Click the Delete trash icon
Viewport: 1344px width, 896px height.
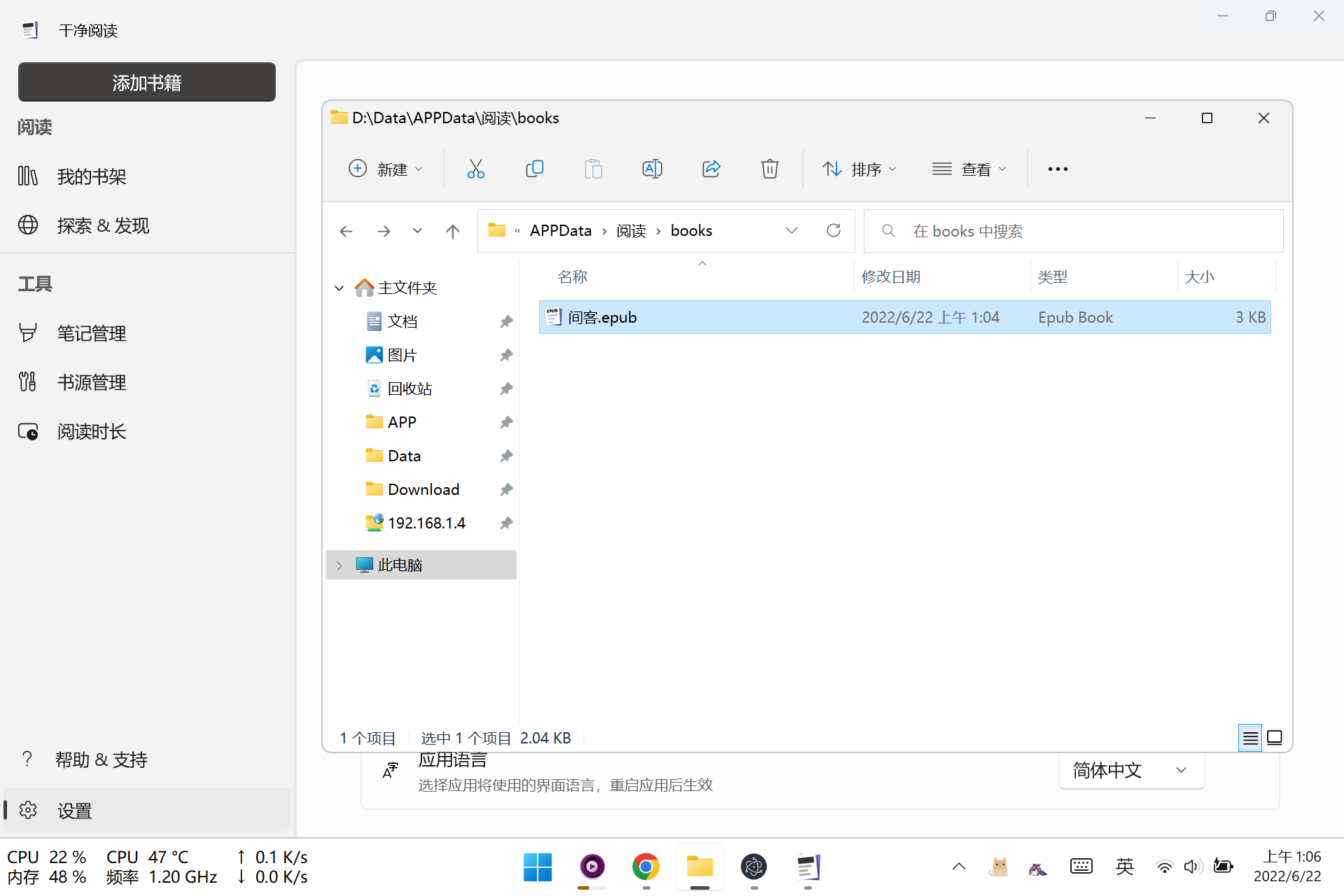coord(769,169)
